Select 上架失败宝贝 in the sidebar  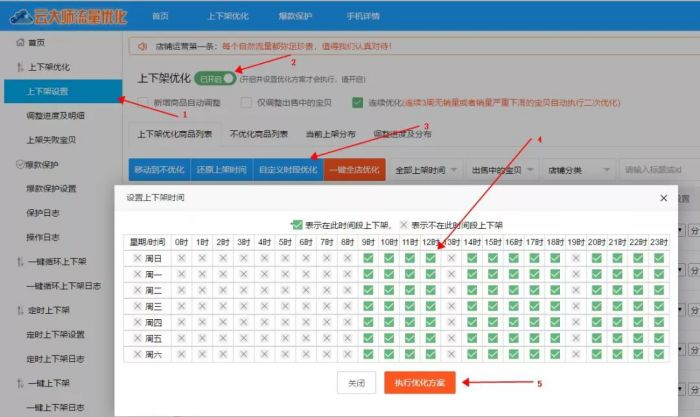[51, 140]
